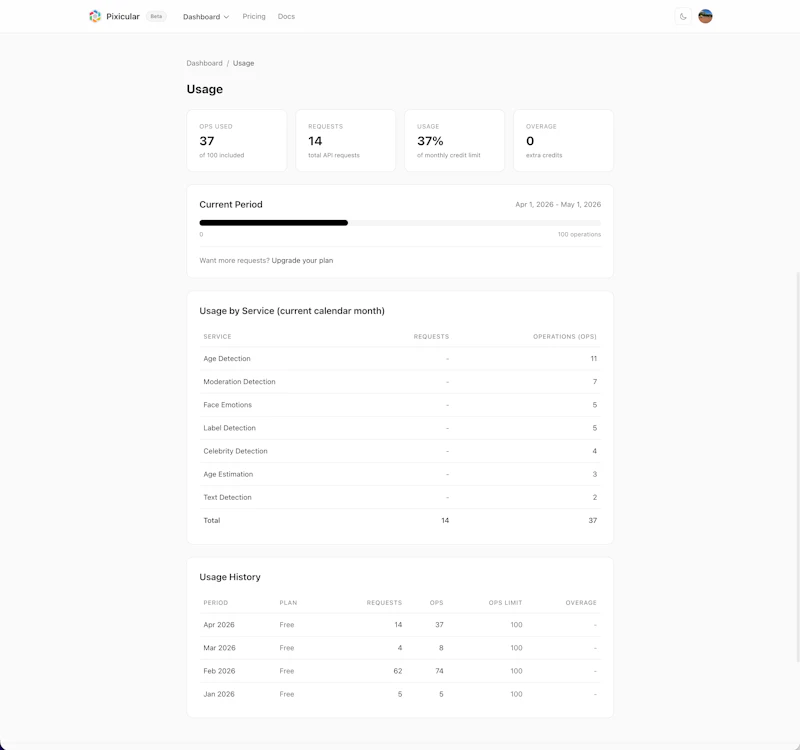Click the current period progress bar
The height and width of the screenshot is (750, 800).
(x=400, y=222)
